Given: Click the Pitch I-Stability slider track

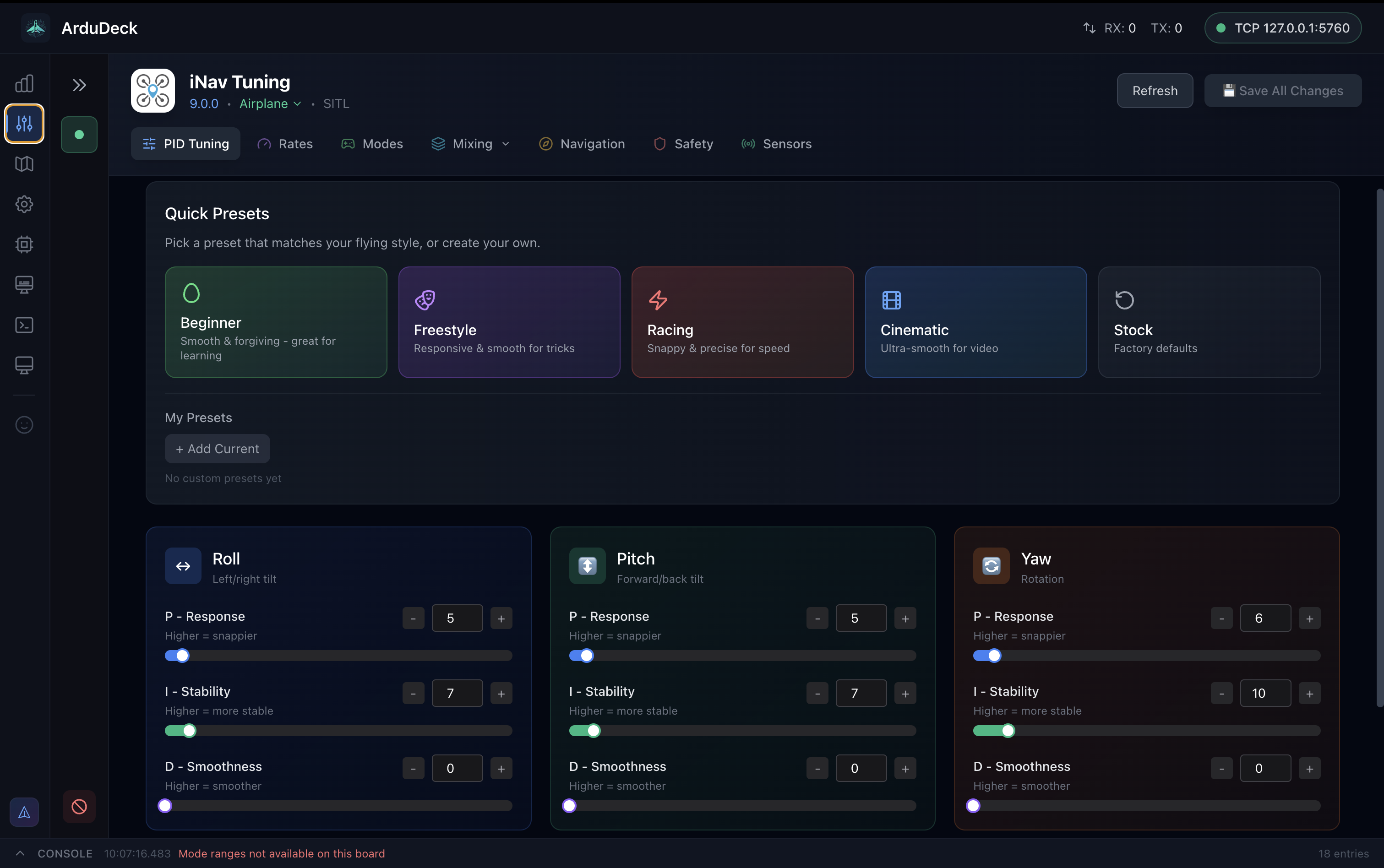Looking at the screenshot, I should 742,731.
